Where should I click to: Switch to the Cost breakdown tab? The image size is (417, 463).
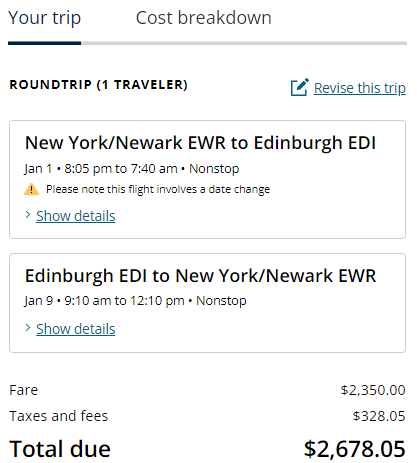(x=204, y=18)
